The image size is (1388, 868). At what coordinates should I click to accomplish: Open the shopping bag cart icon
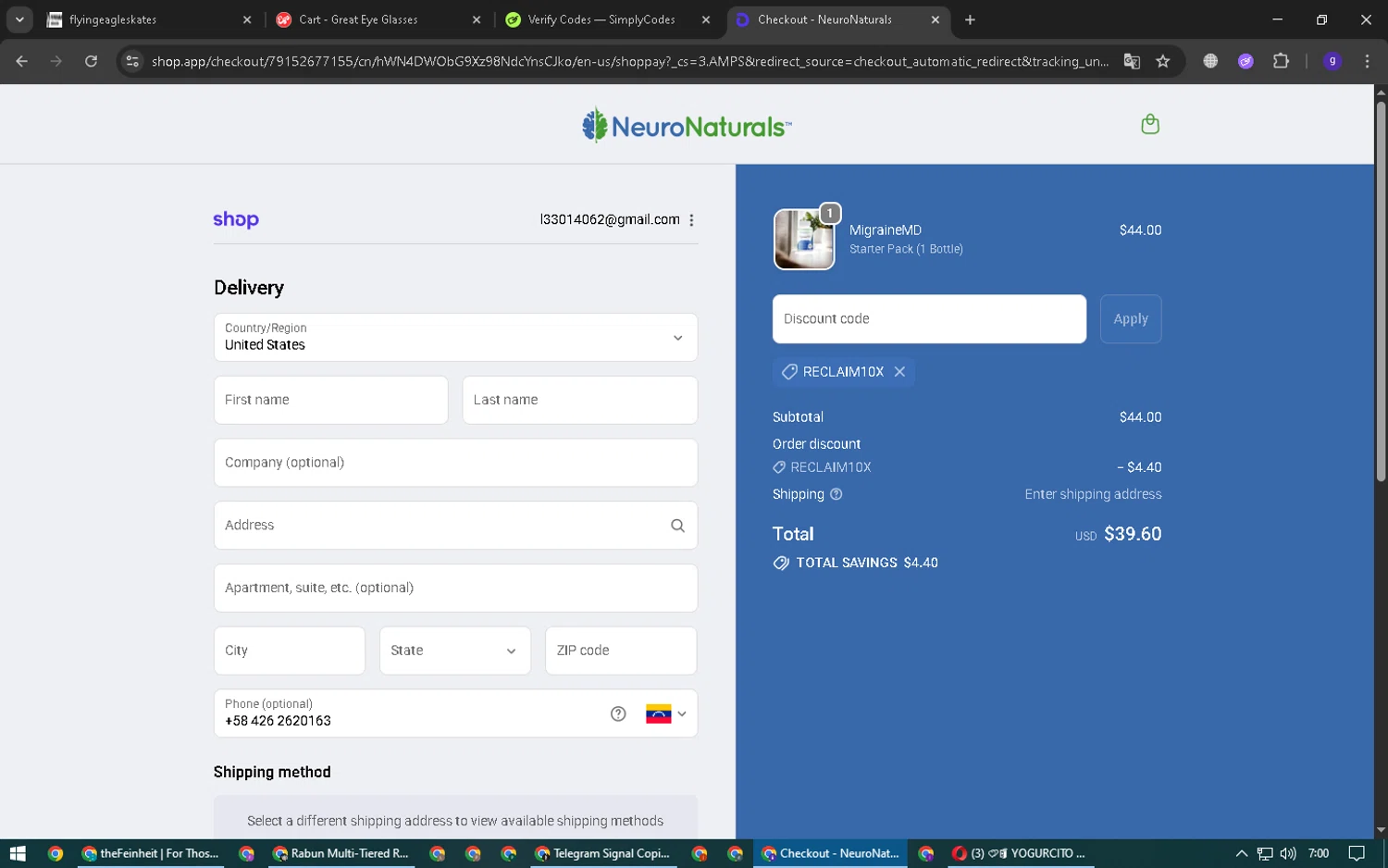click(x=1150, y=124)
